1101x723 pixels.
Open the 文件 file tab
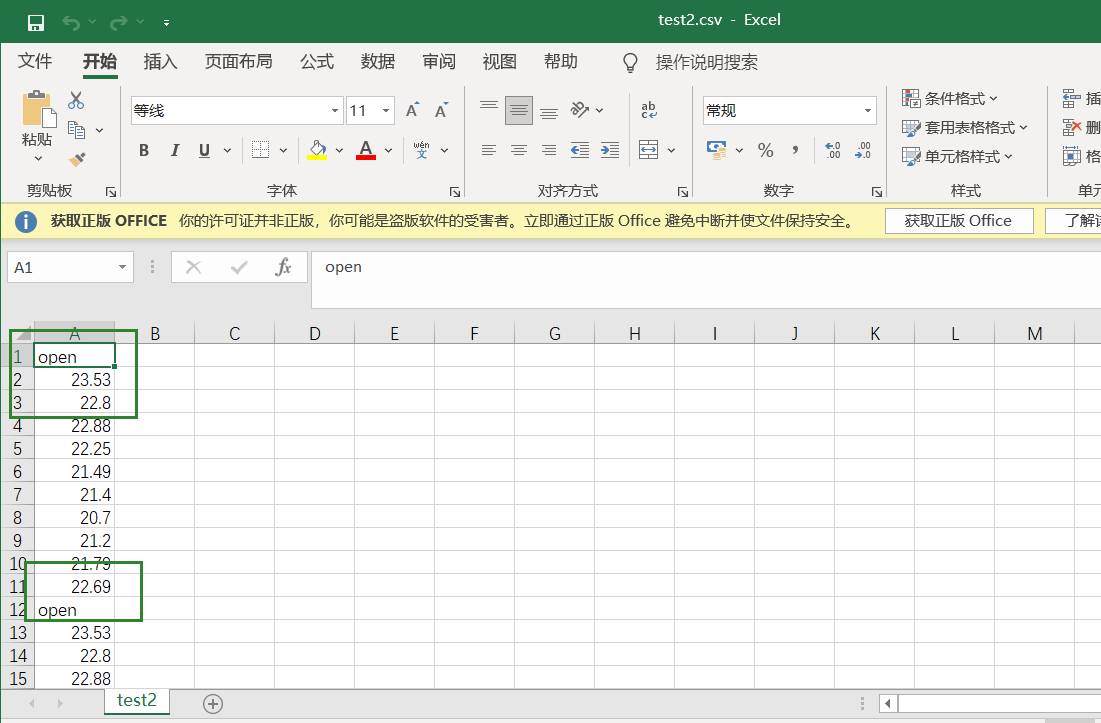coord(35,62)
